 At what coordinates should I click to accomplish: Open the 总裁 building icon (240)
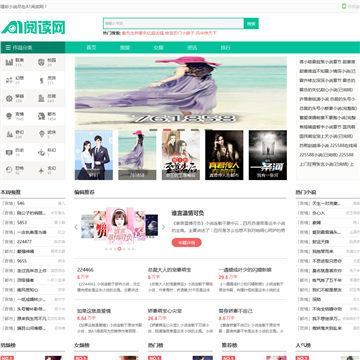click(x=41, y=98)
